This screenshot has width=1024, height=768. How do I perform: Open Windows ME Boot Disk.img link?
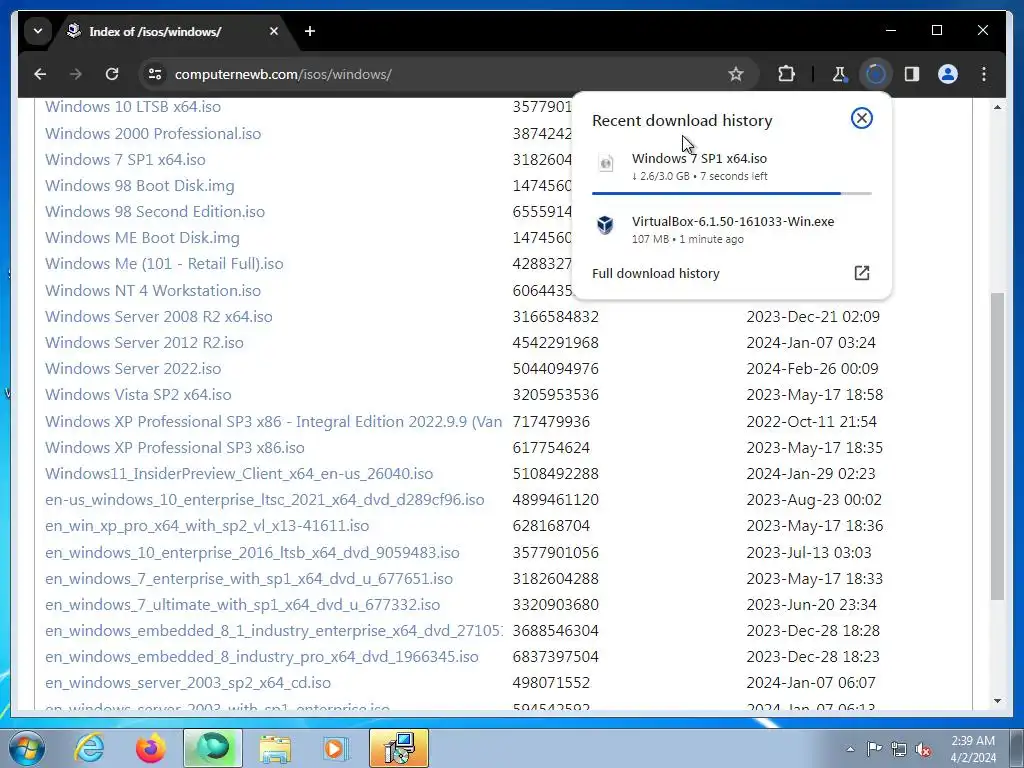point(142,238)
